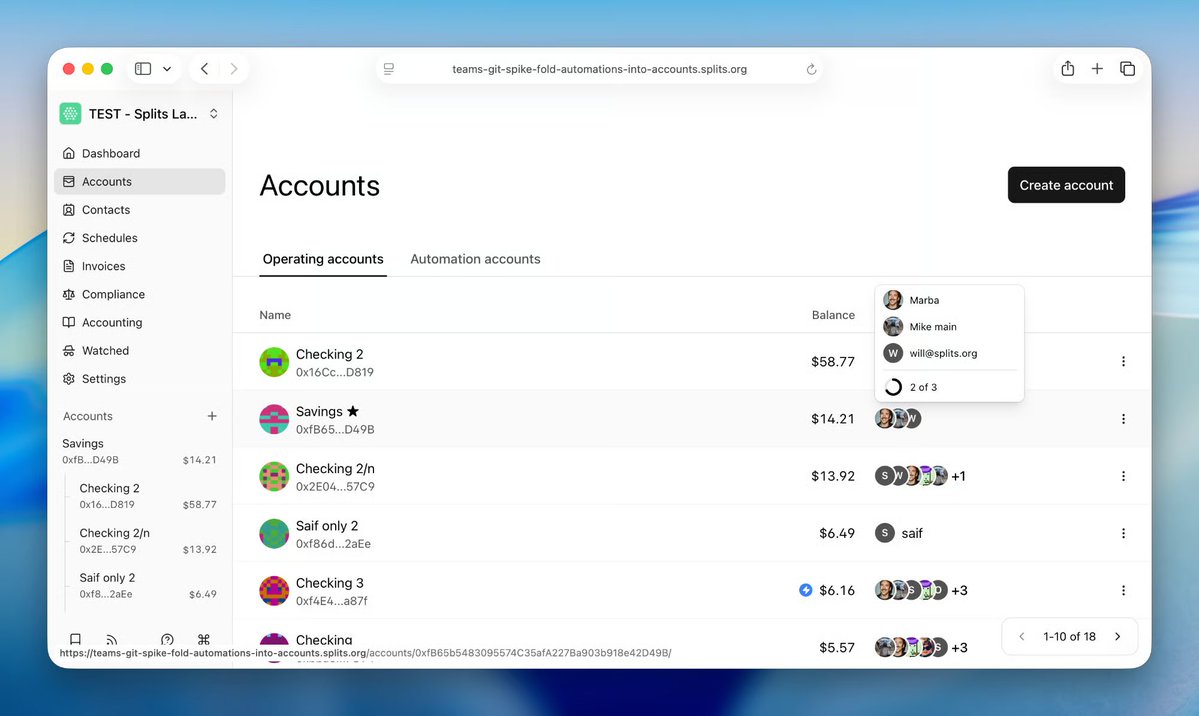Open the row menu for Checking 2
The width and height of the screenshot is (1199, 716).
click(x=1123, y=361)
